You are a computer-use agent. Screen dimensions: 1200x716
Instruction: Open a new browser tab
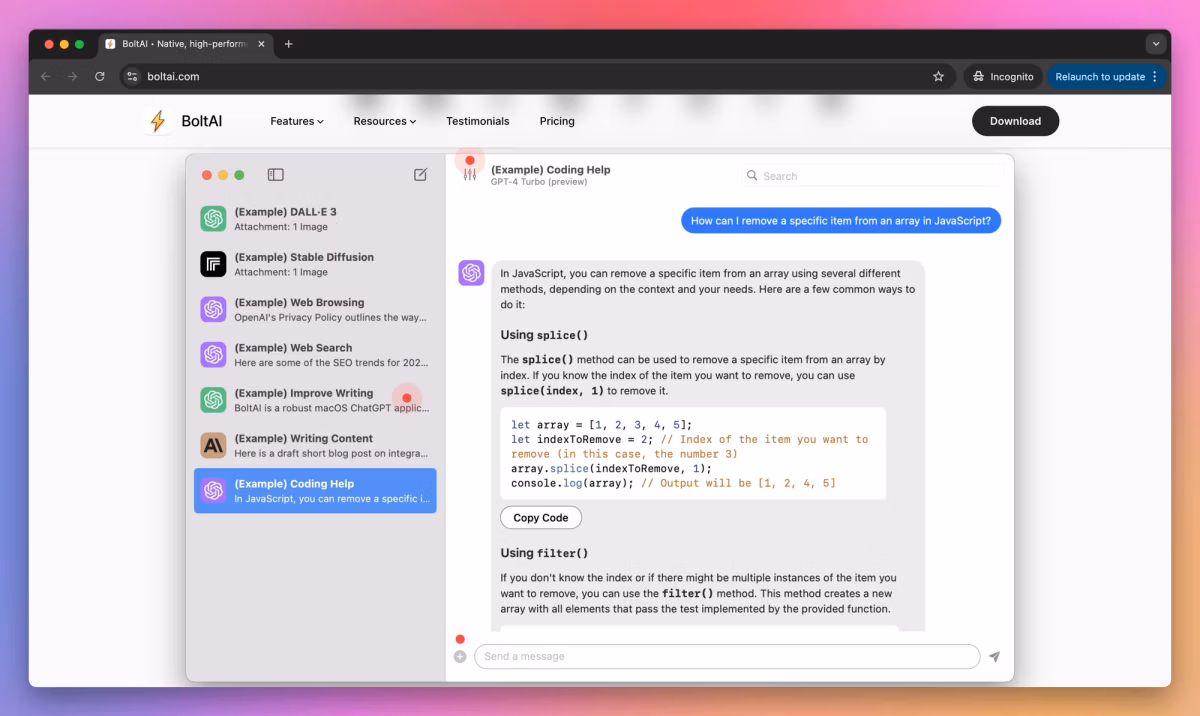point(289,44)
